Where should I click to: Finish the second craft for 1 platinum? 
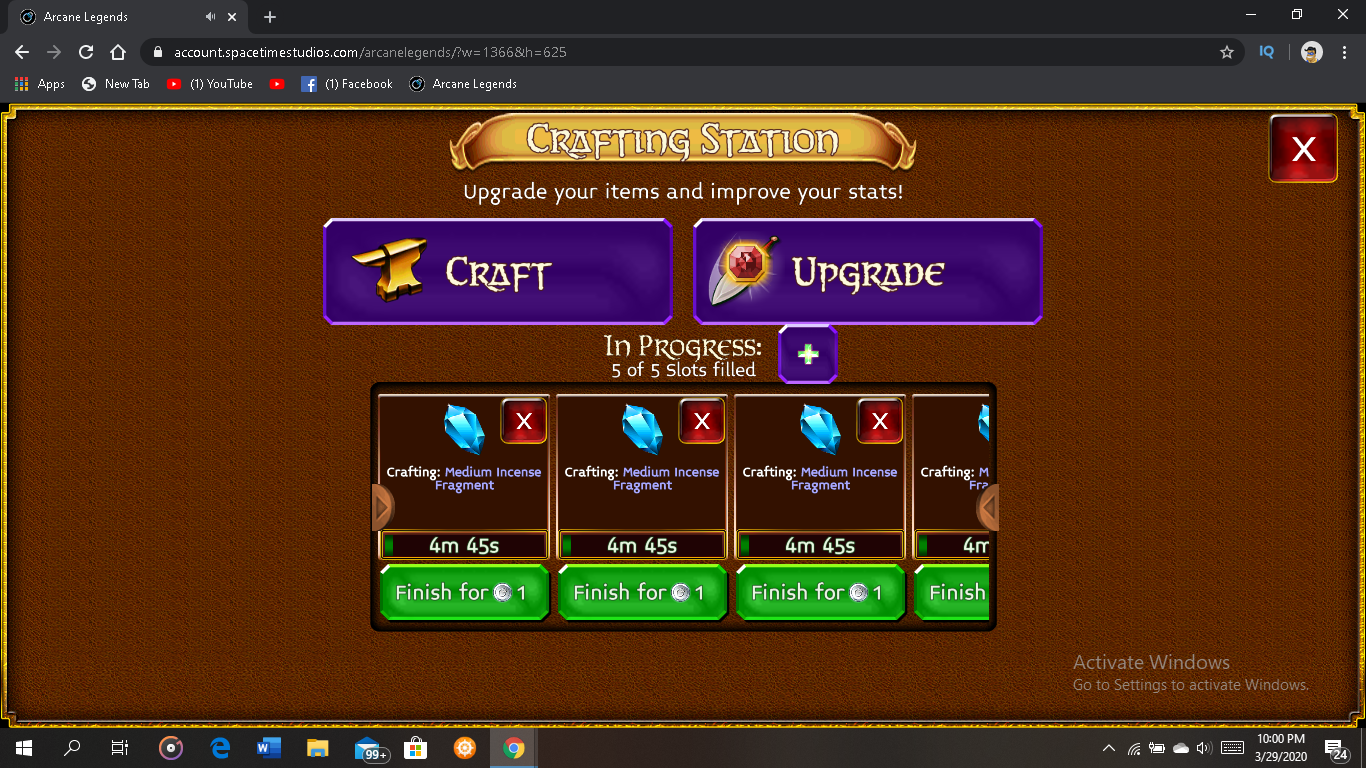643,593
